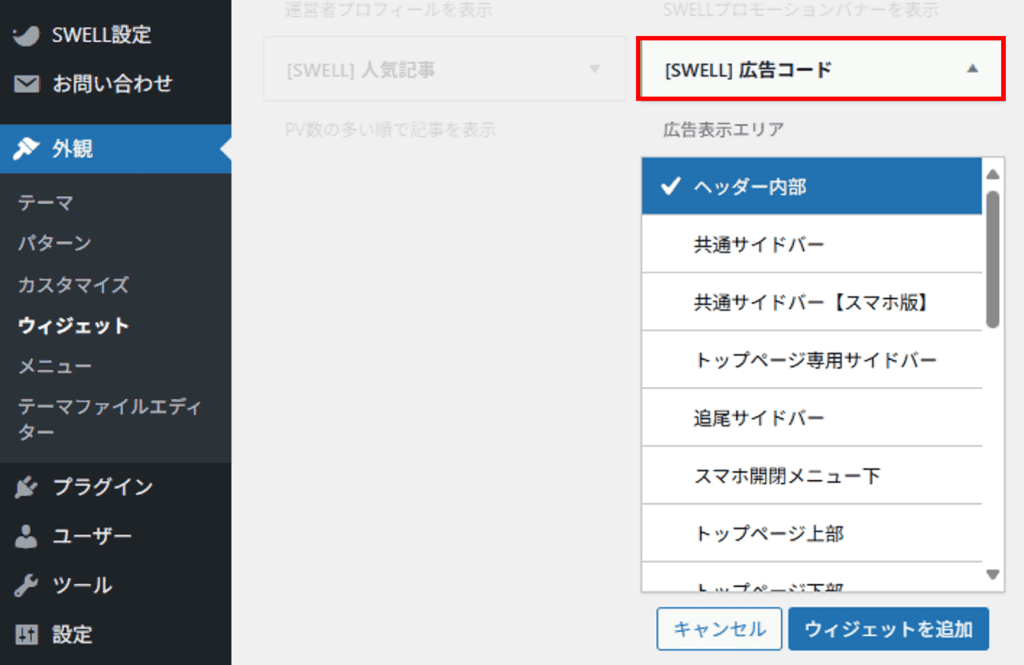Open the カスタマイズ submenu item
This screenshot has height=665, width=1024.
coord(73,285)
